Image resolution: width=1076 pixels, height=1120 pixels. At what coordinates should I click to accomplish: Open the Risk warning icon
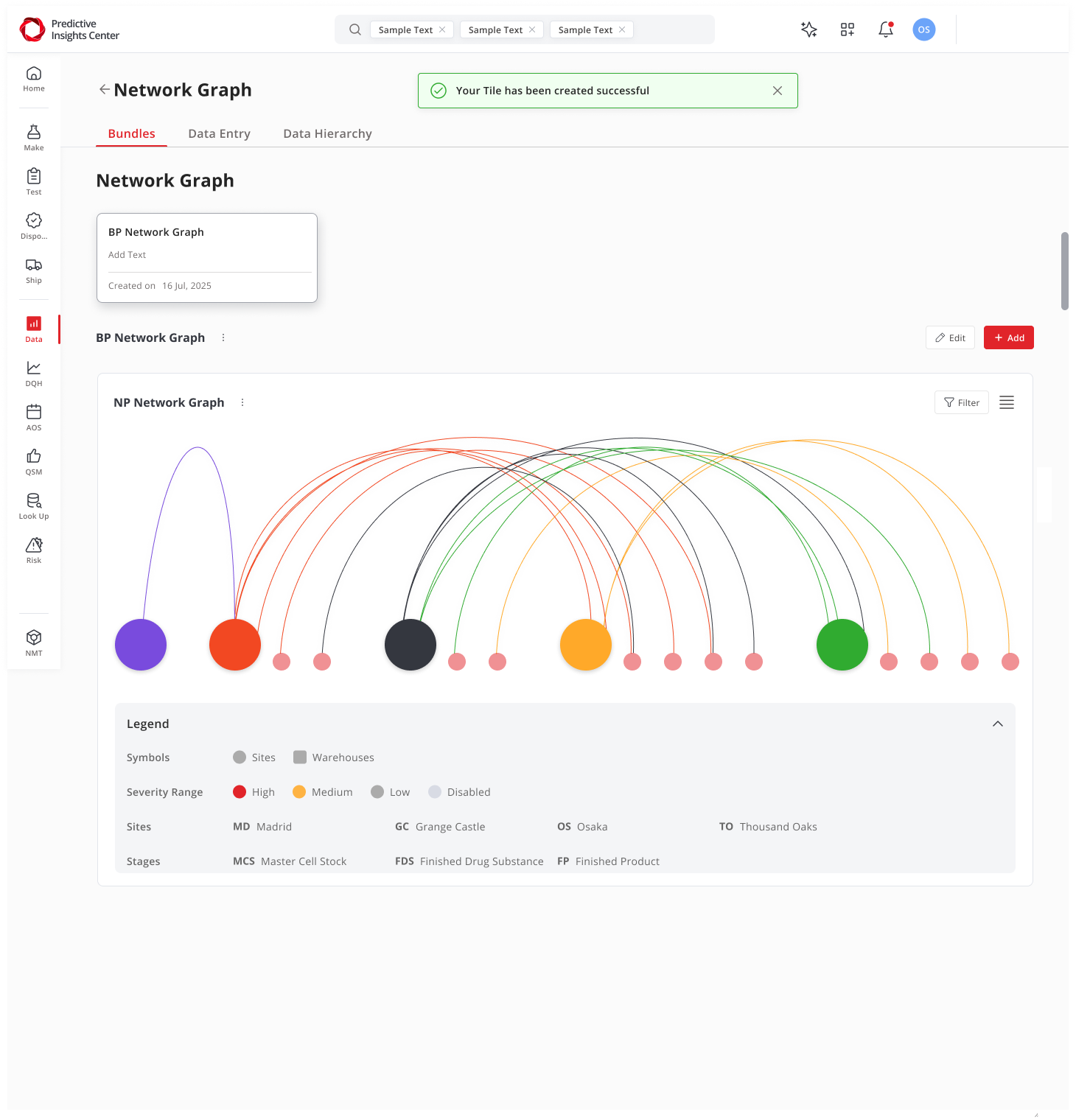pos(34,550)
